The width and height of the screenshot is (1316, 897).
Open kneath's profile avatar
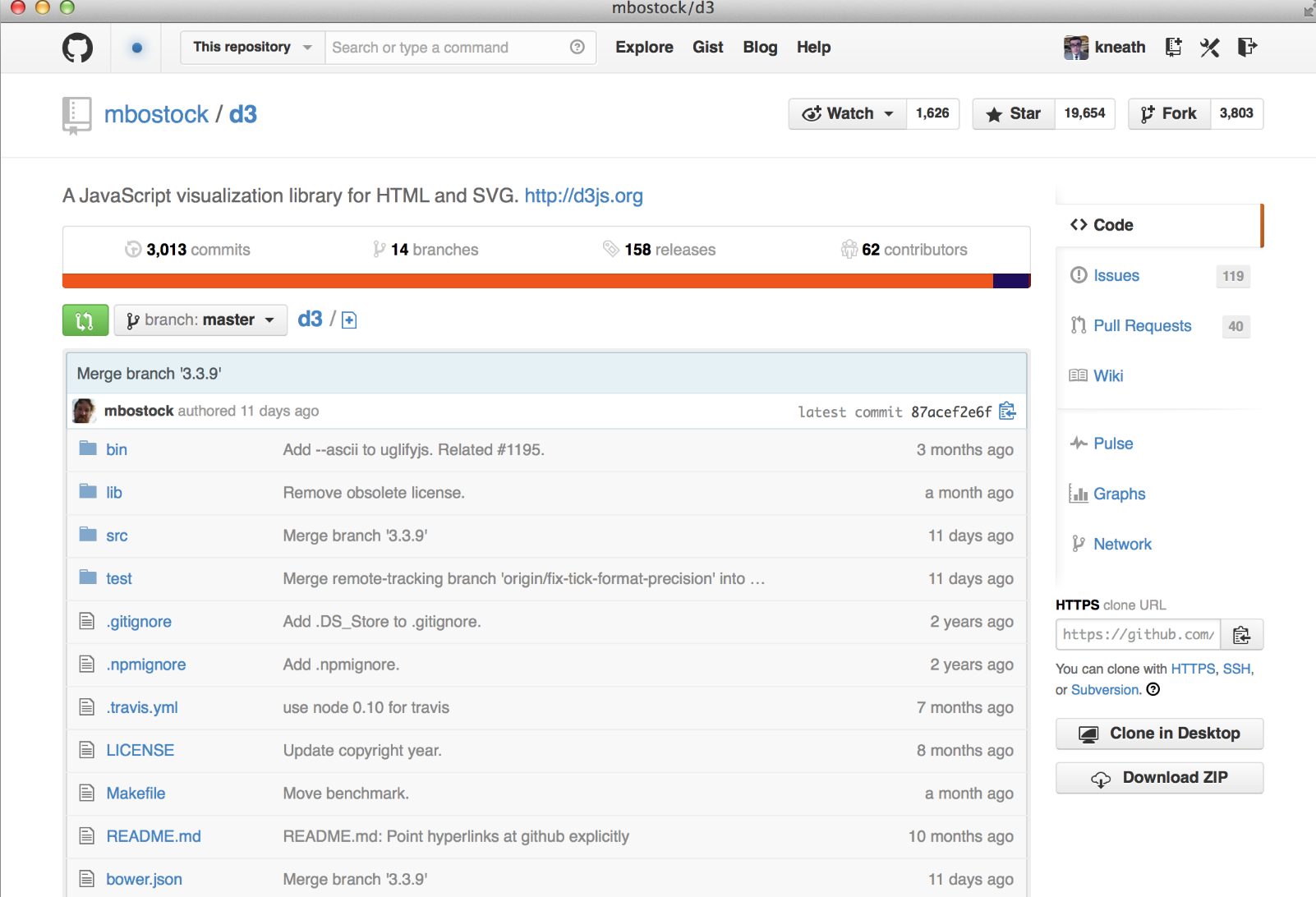tap(1076, 48)
